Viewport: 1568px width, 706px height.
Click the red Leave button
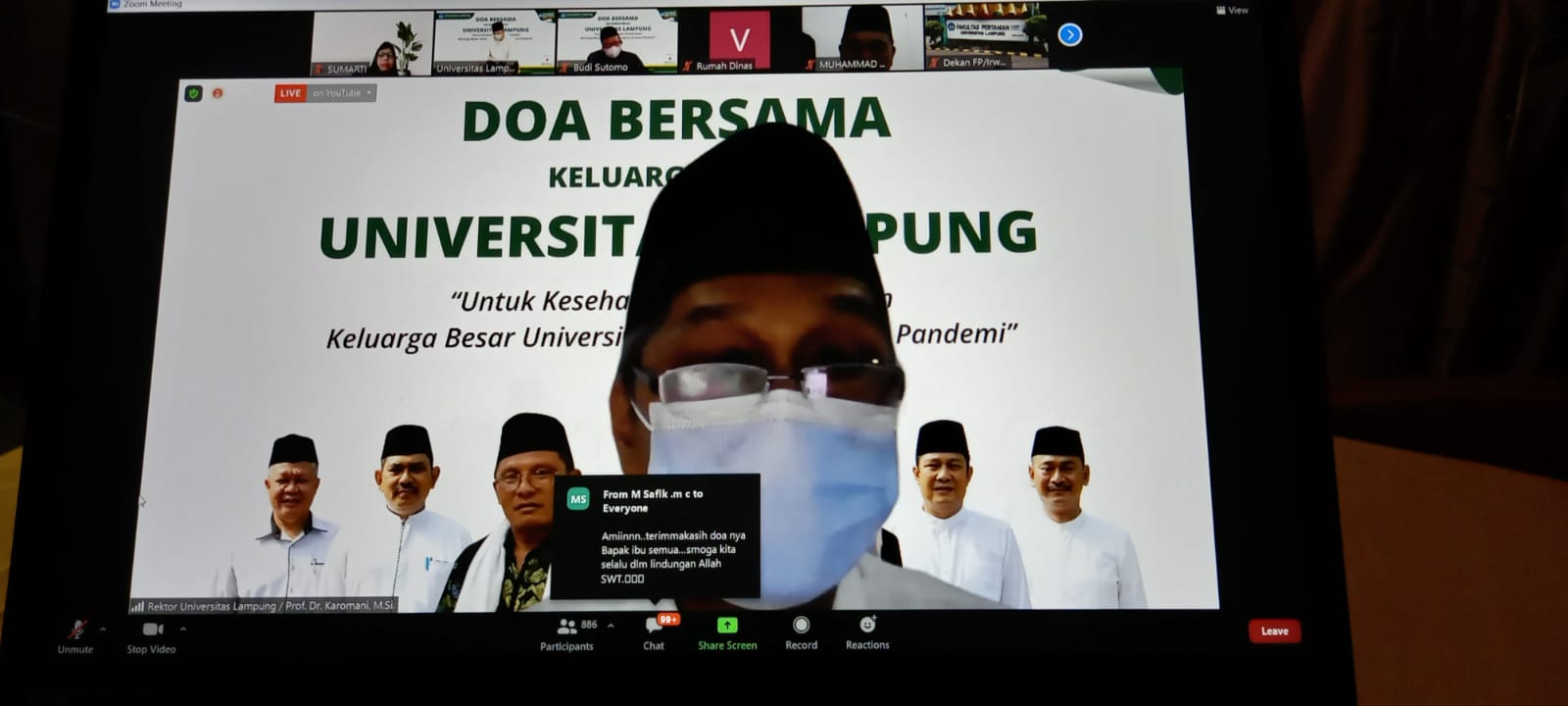(1274, 630)
